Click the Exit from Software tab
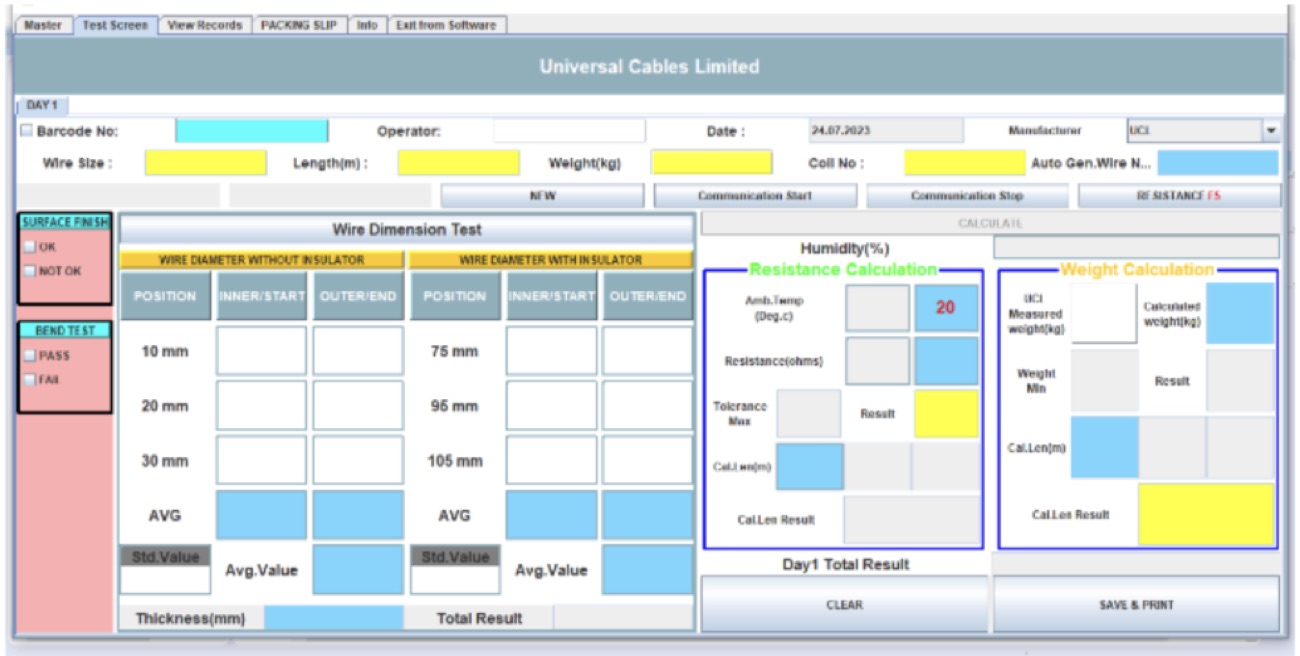 pos(446,25)
